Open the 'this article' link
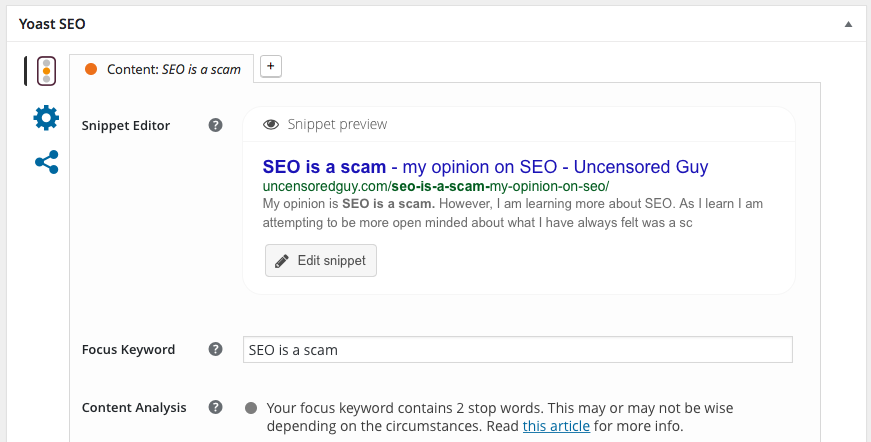 pyautogui.click(x=556, y=426)
